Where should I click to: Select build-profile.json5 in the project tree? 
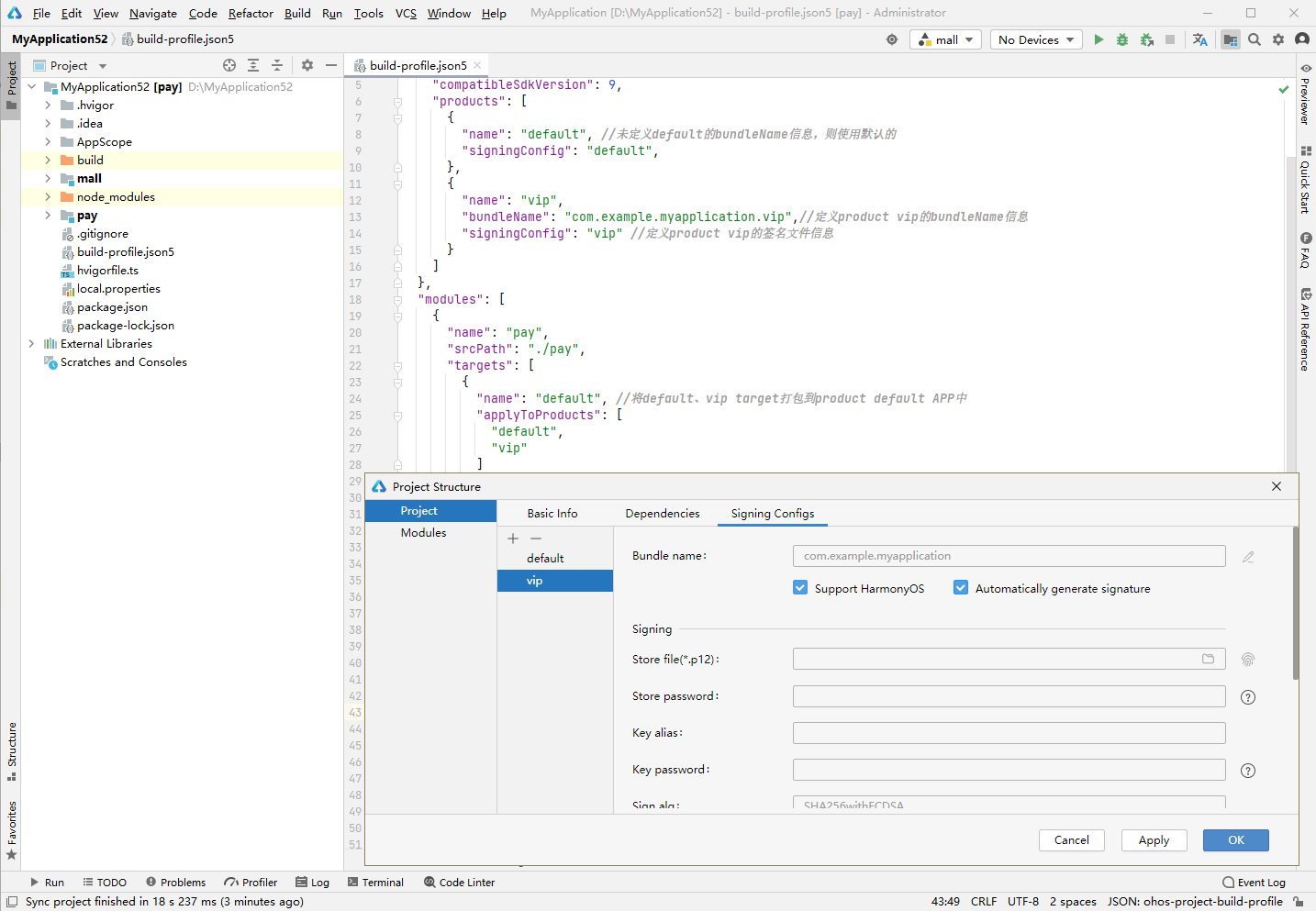point(126,252)
